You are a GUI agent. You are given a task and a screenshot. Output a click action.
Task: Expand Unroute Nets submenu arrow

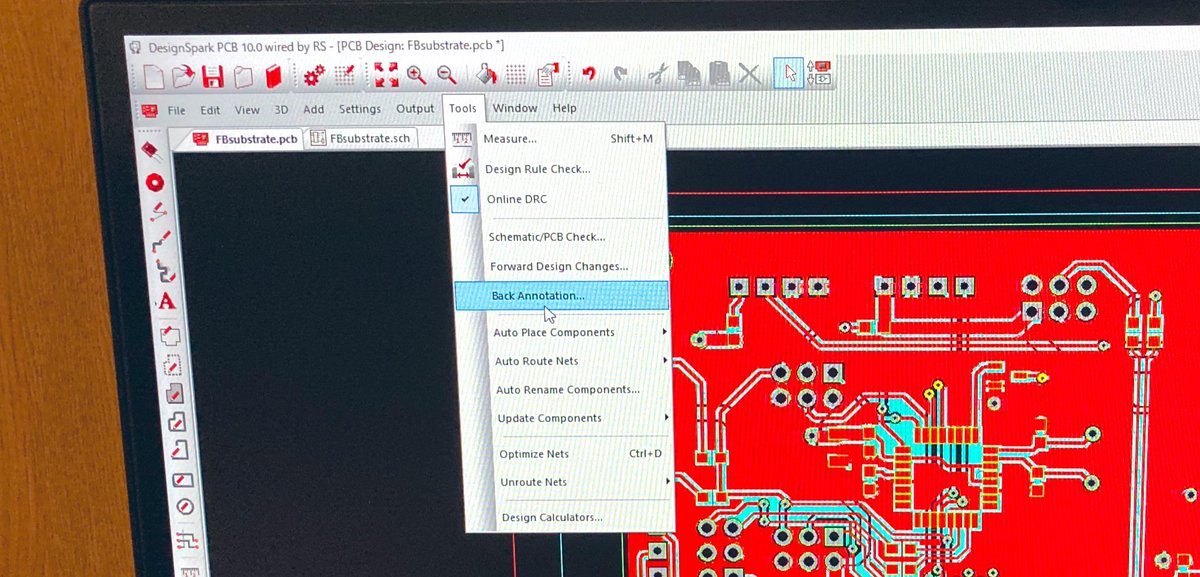pos(667,481)
